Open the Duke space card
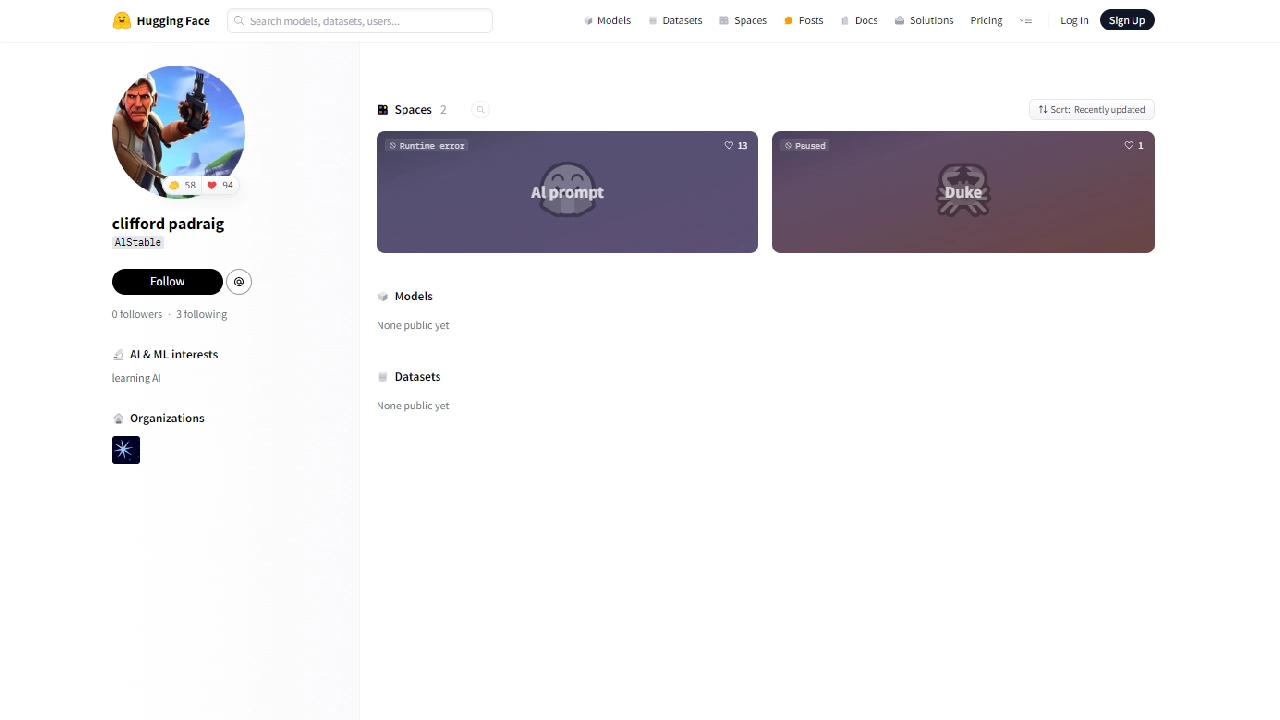Screen dimensions: 1280x720 click(963, 200)
